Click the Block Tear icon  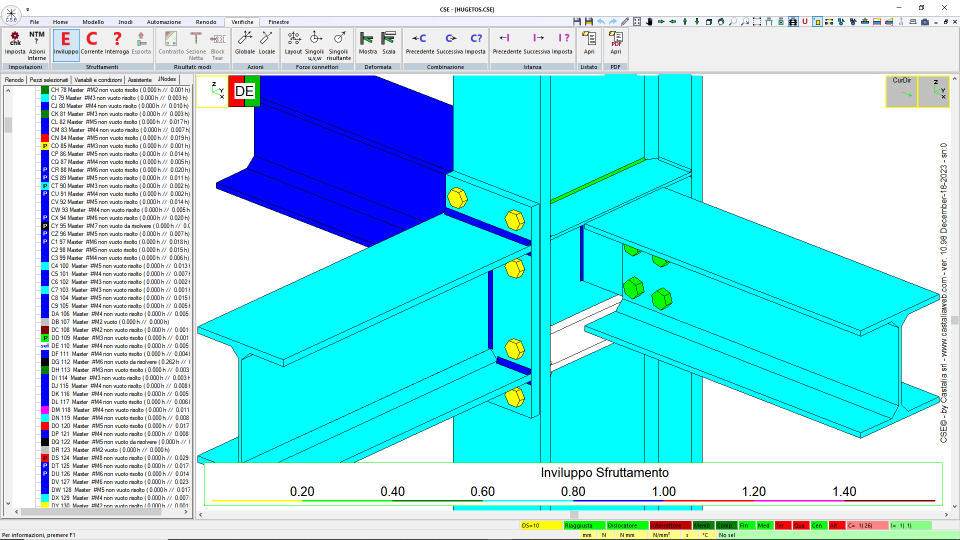[x=217, y=45]
